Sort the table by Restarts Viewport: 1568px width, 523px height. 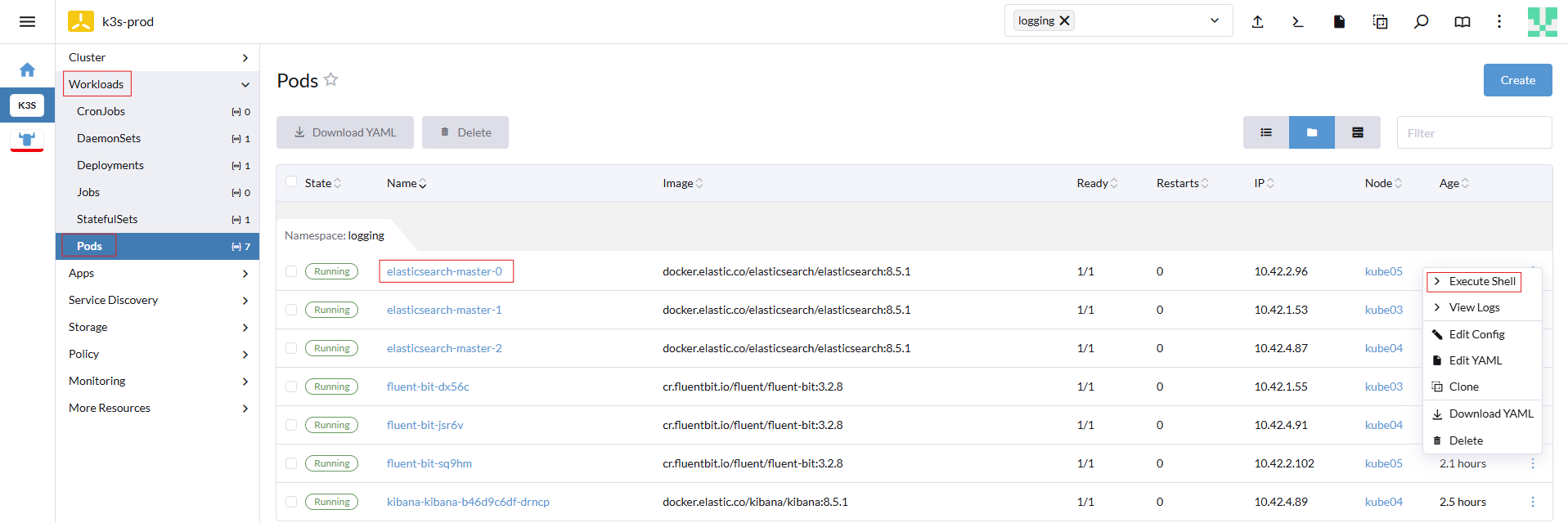(1183, 183)
